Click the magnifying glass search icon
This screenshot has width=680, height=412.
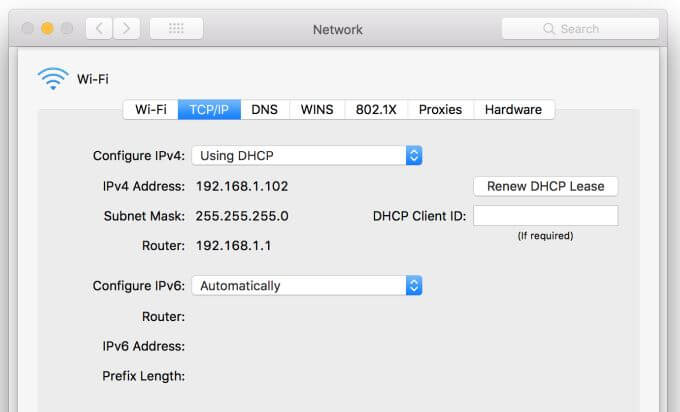pos(549,29)
